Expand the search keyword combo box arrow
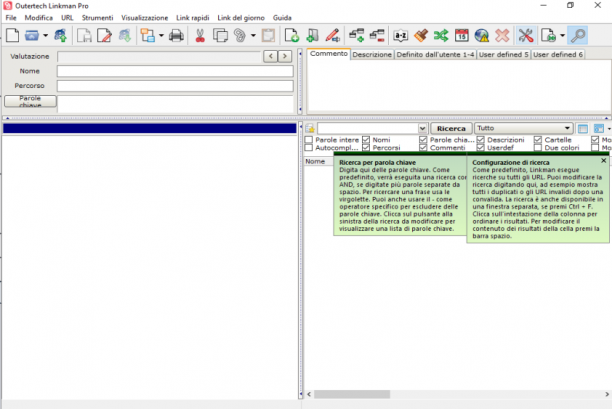The width and height of the screenshot is (612, 409). click(422, 128)
